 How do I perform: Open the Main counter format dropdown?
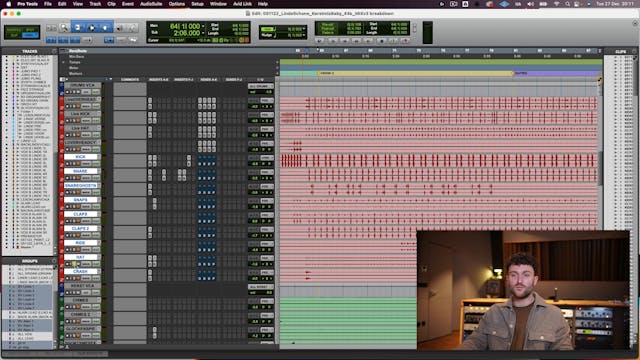(203, 26)
